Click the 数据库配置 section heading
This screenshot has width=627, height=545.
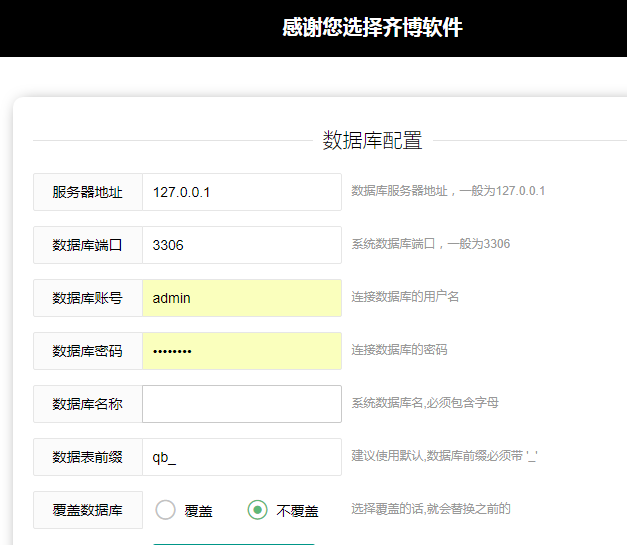click(x=372, y=140)
